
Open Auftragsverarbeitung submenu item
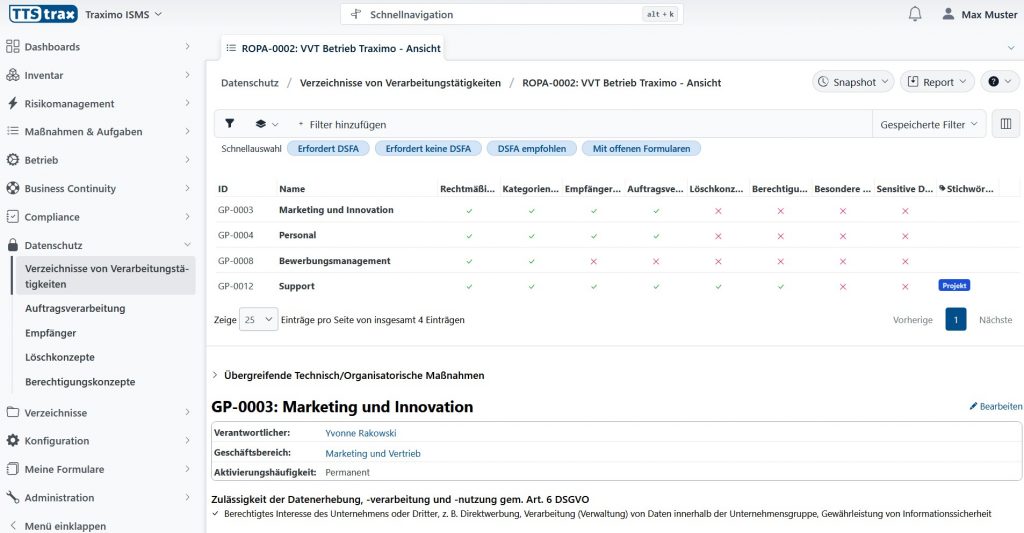click(x=75, y=308)
